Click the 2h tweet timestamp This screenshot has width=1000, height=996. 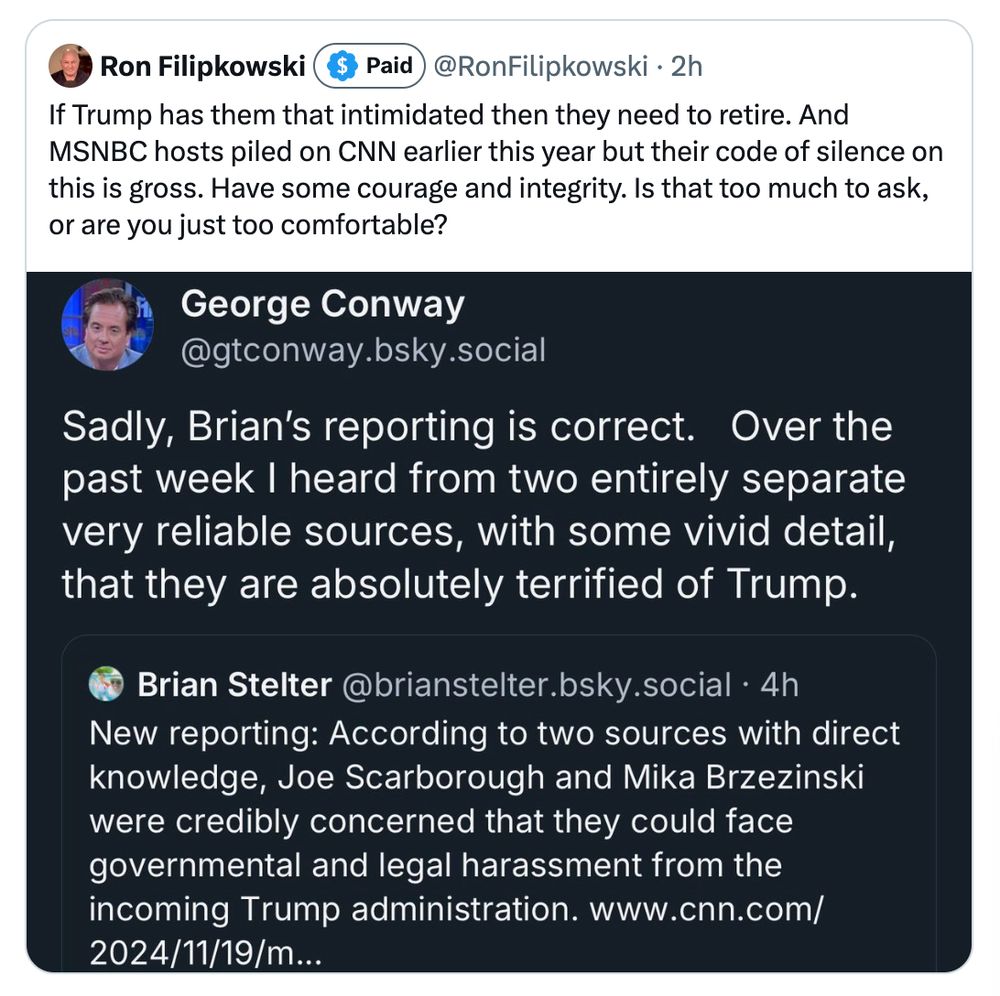point(686,66)
